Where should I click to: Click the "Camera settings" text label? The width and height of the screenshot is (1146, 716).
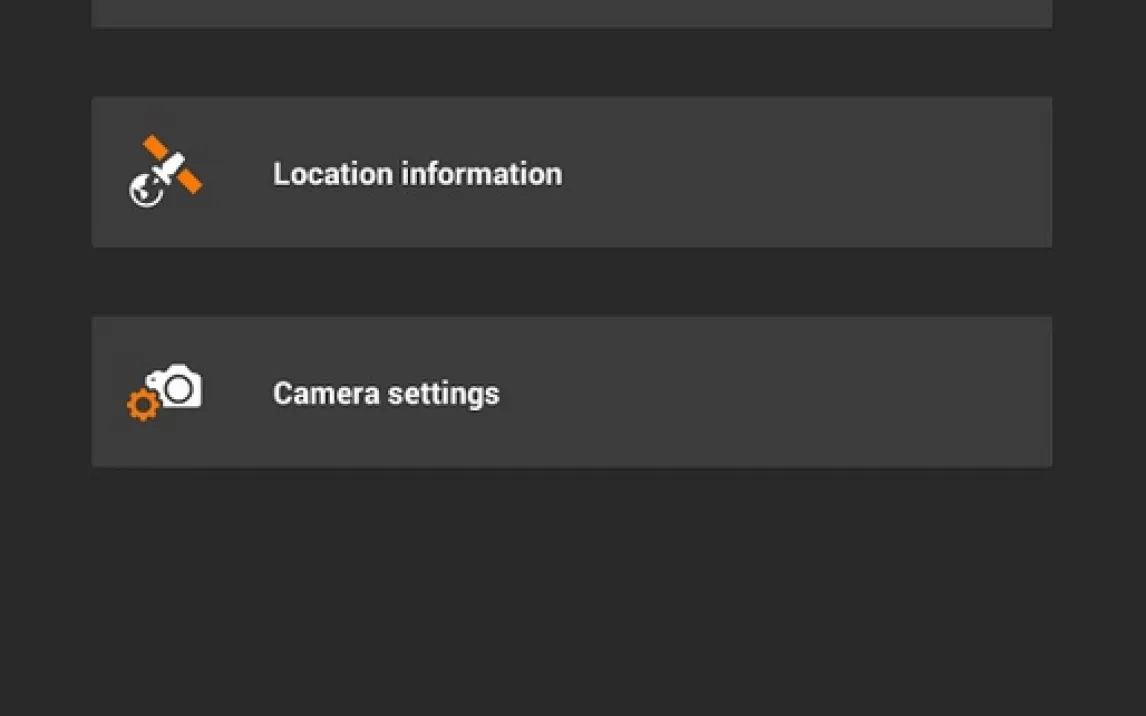386,393
